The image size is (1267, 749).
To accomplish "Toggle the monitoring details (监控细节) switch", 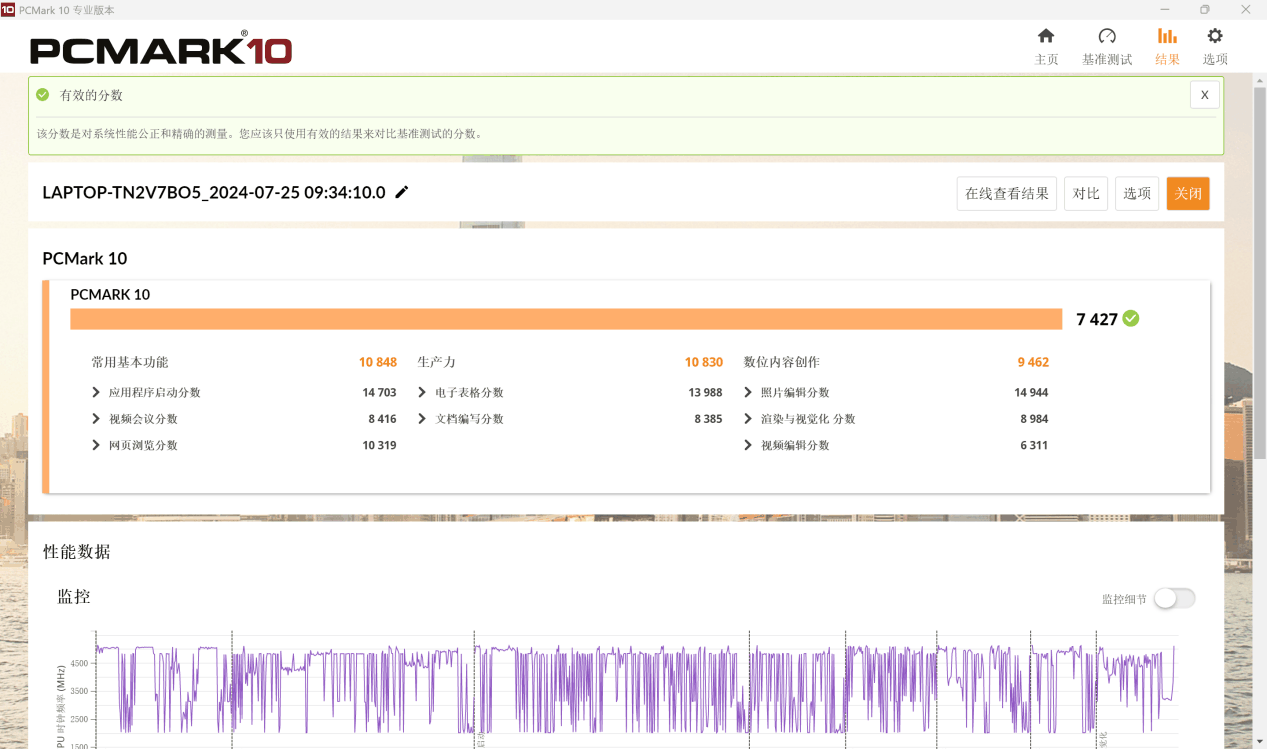I will click(1174, 598).
